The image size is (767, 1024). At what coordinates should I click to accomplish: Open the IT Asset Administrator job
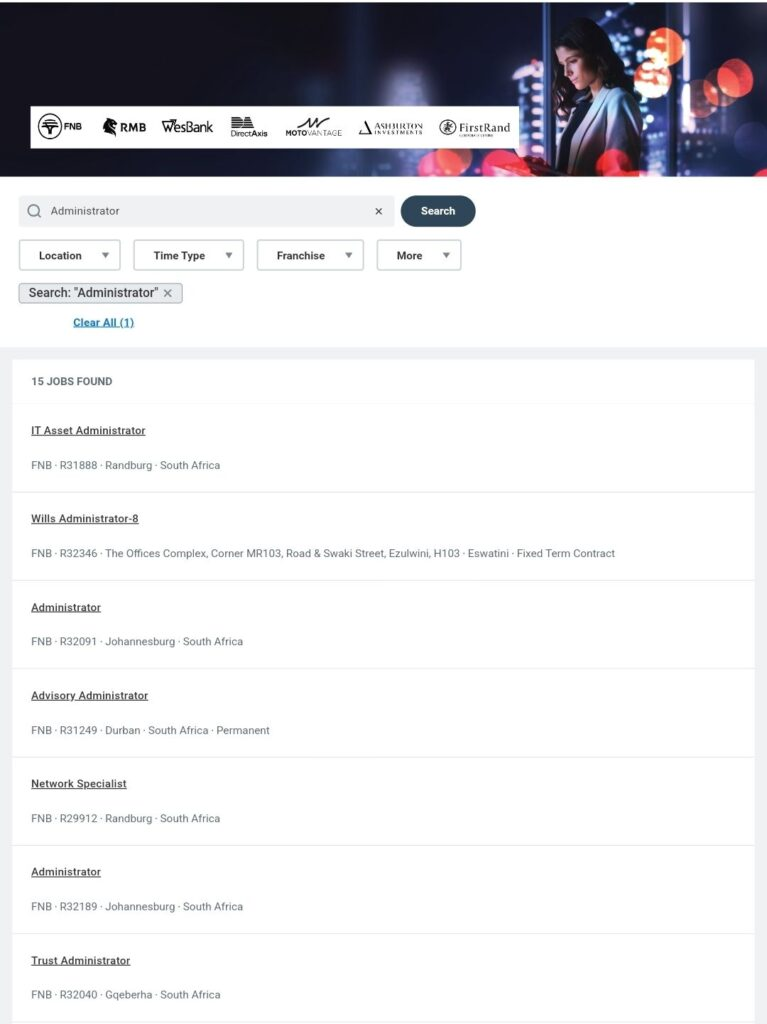[x=88, y=430]
